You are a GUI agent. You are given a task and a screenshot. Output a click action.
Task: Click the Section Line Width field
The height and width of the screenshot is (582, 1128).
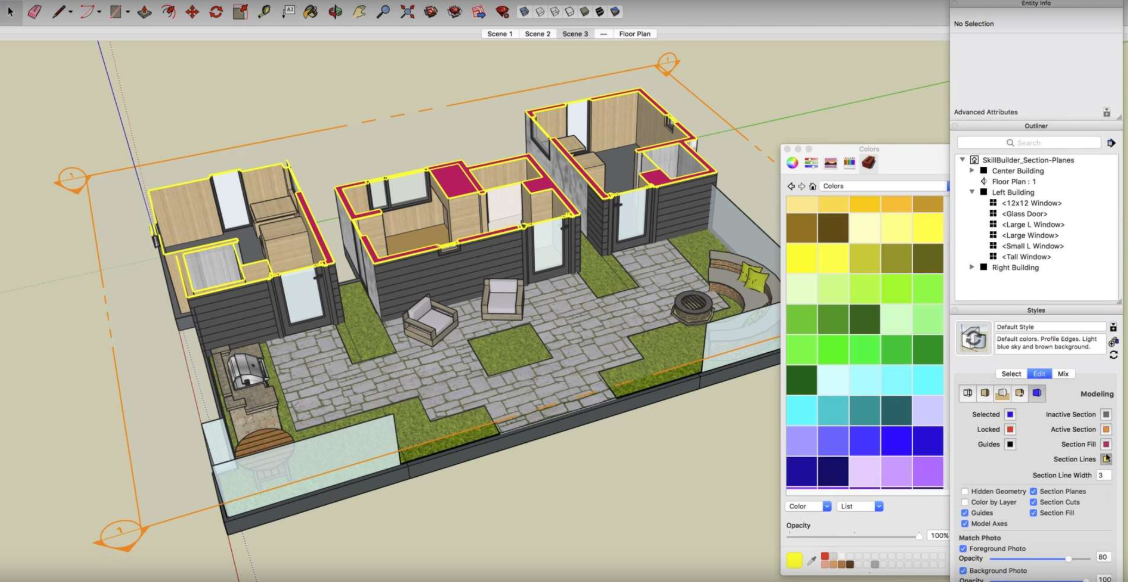pyautogui.click(x=1103, y=476)
